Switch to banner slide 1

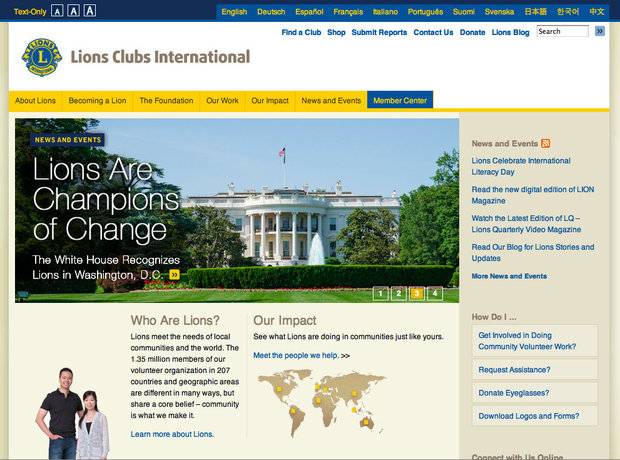(x=380, y=293)
